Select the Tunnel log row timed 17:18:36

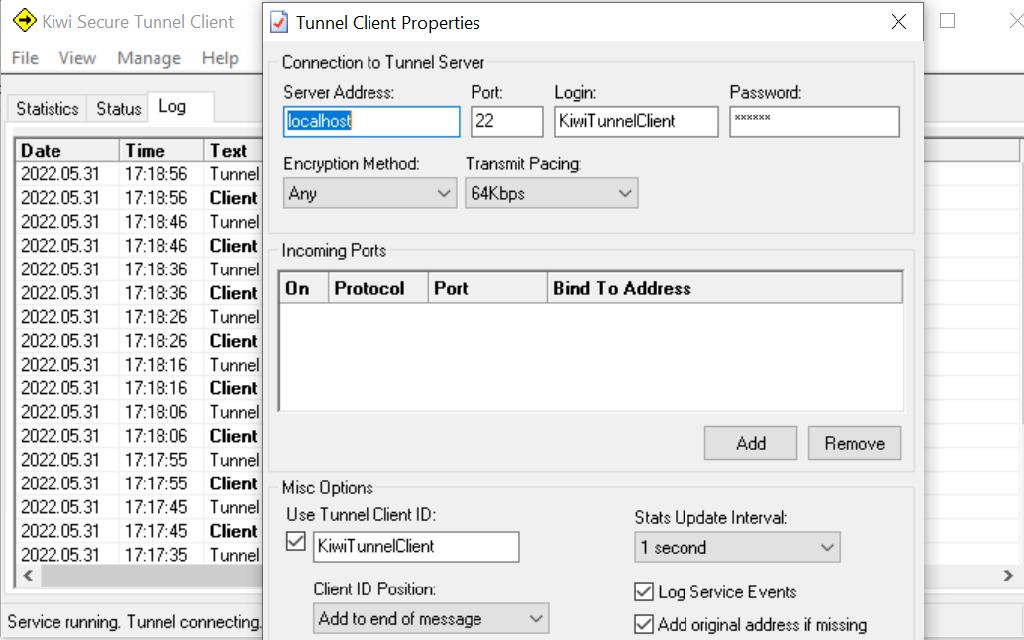tap(139, 270)
